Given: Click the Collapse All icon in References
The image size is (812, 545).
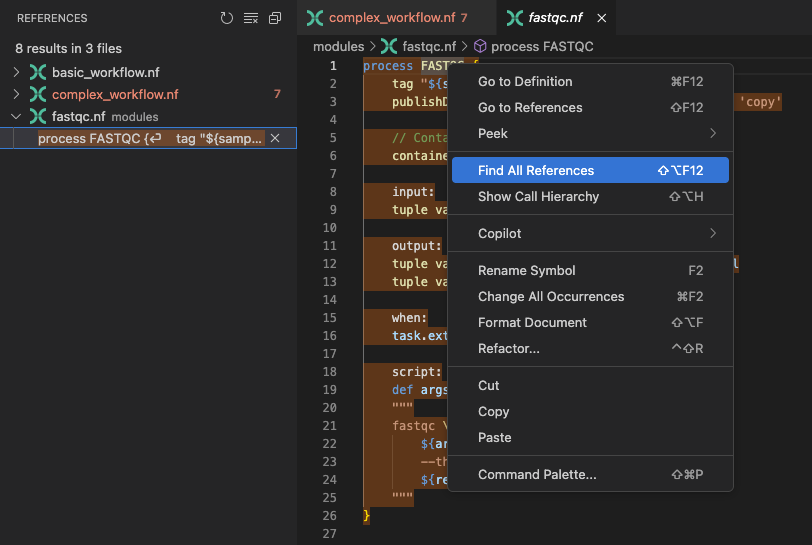Looking at the screenshot, I should [x=275, y=18].
